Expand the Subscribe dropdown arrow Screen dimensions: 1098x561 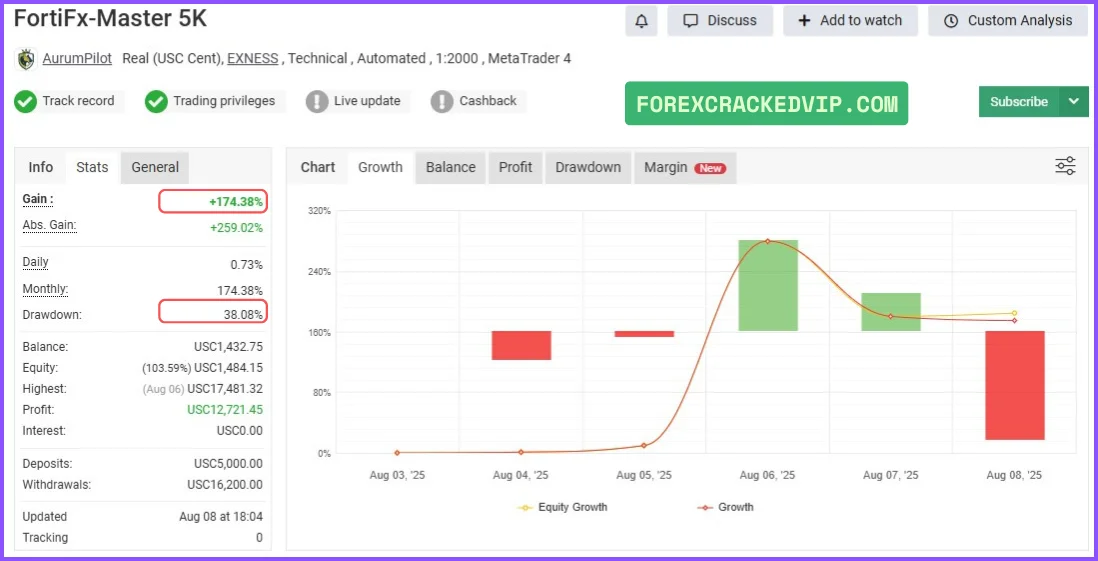click(1074, 101)
